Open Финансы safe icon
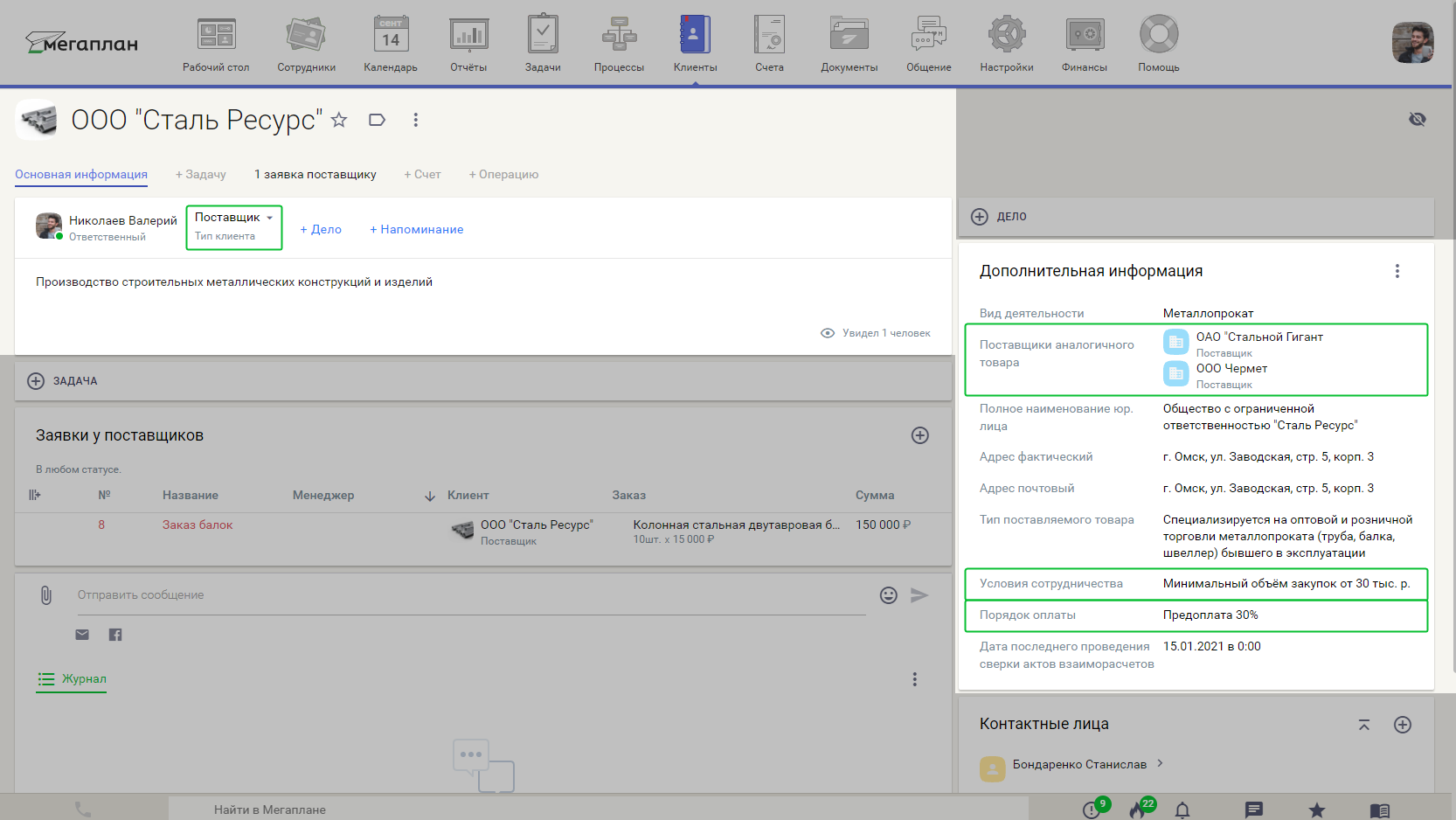Image resolution: width=1456 pixels, height=820 pixels. point(1085,34)
